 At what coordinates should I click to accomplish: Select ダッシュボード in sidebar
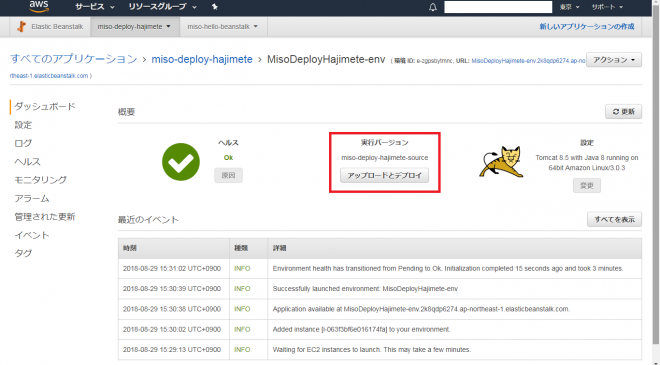(x=45, y=107)
